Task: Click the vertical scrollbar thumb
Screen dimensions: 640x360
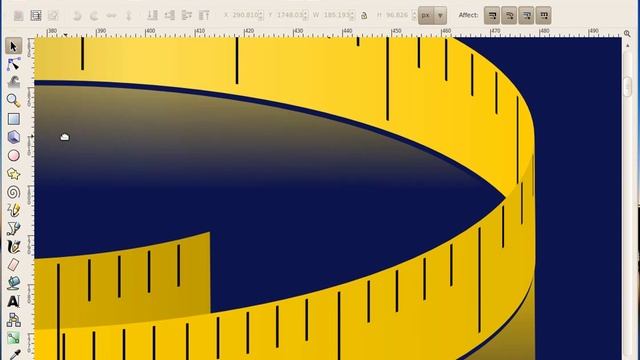Action: [628, 86]
